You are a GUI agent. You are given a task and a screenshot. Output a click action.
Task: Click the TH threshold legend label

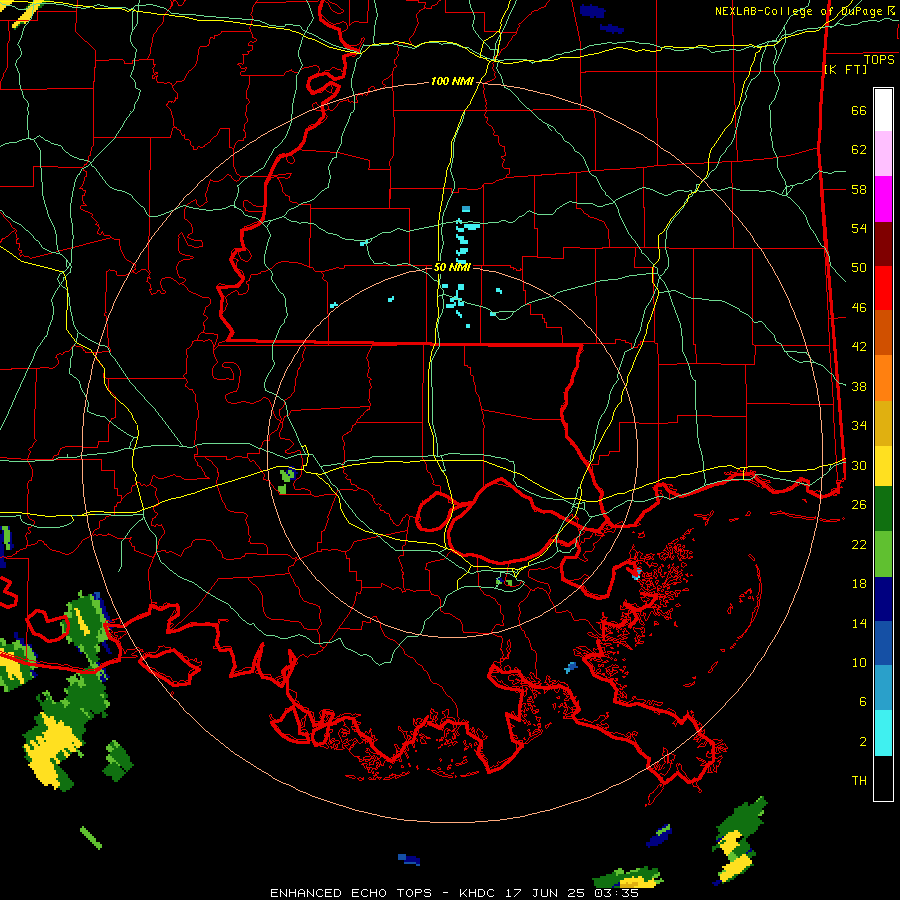click(859, 781)
